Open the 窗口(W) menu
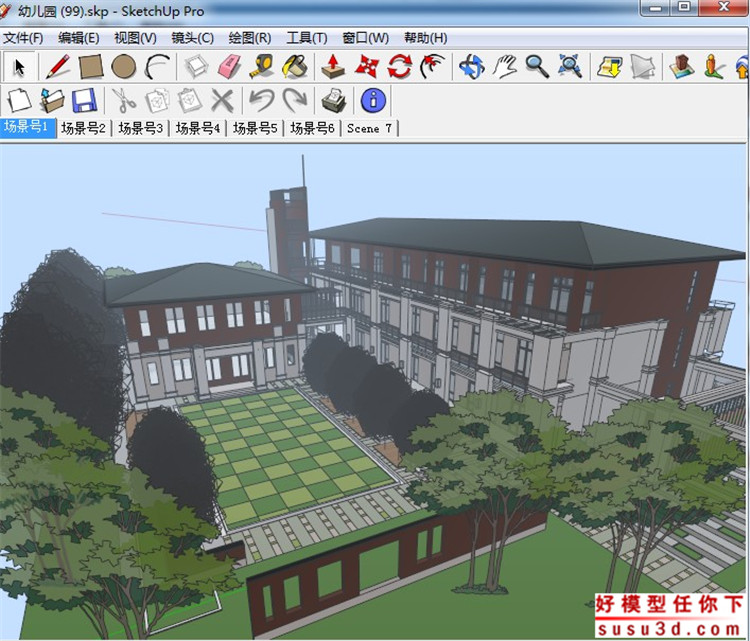The width and height of the screenshot is (750, 641). (x=365, y=38)
